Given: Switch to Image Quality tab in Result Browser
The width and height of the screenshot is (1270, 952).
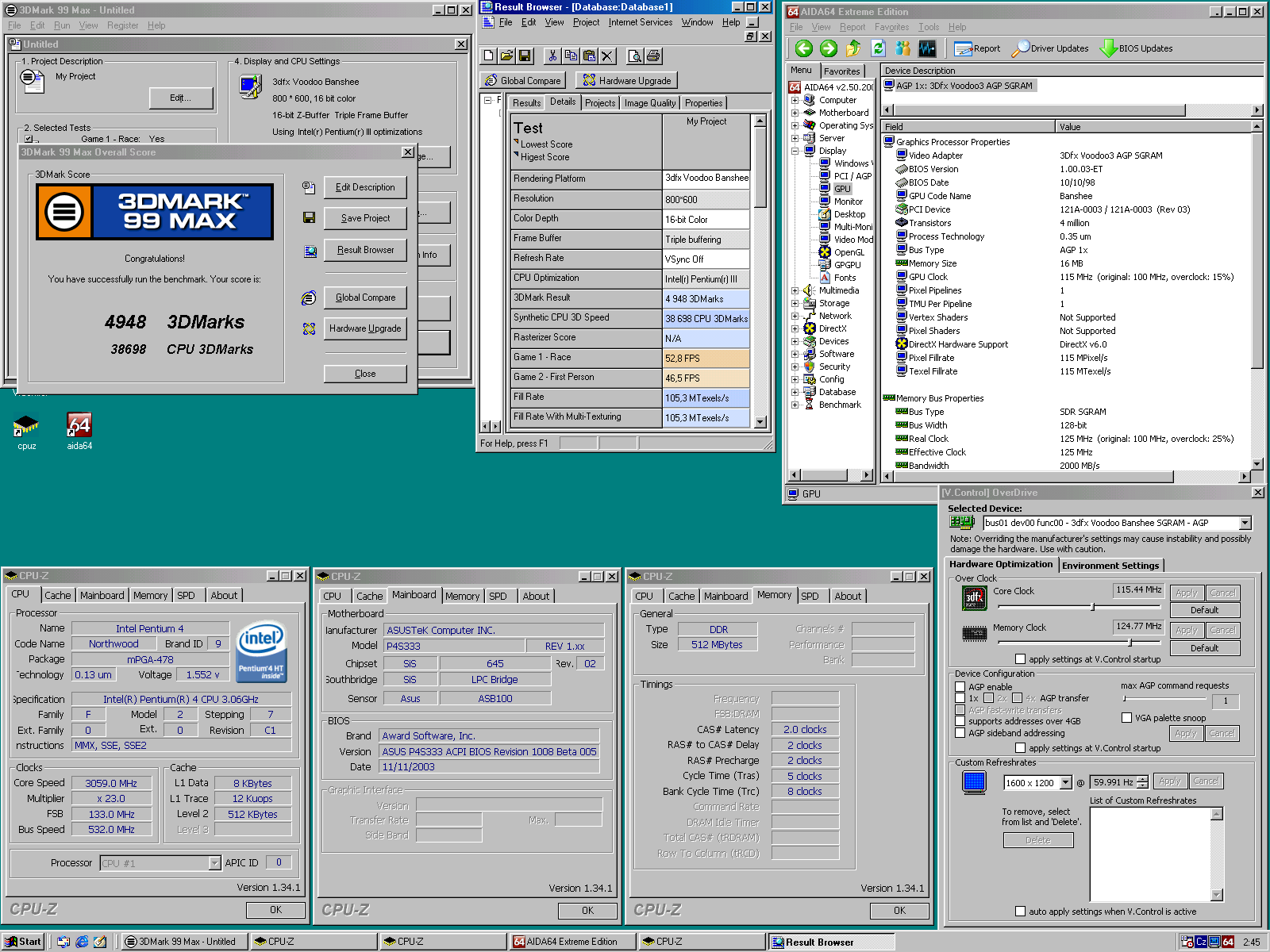Looking at the screenshot, I should pyautogui.click(x=650, y=103).
